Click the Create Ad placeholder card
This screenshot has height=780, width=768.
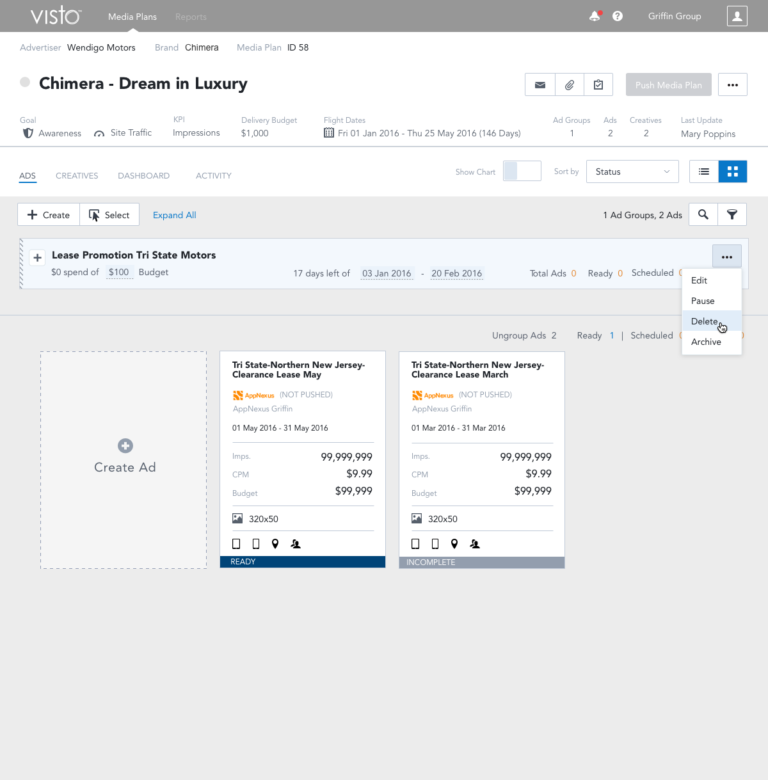124,460
